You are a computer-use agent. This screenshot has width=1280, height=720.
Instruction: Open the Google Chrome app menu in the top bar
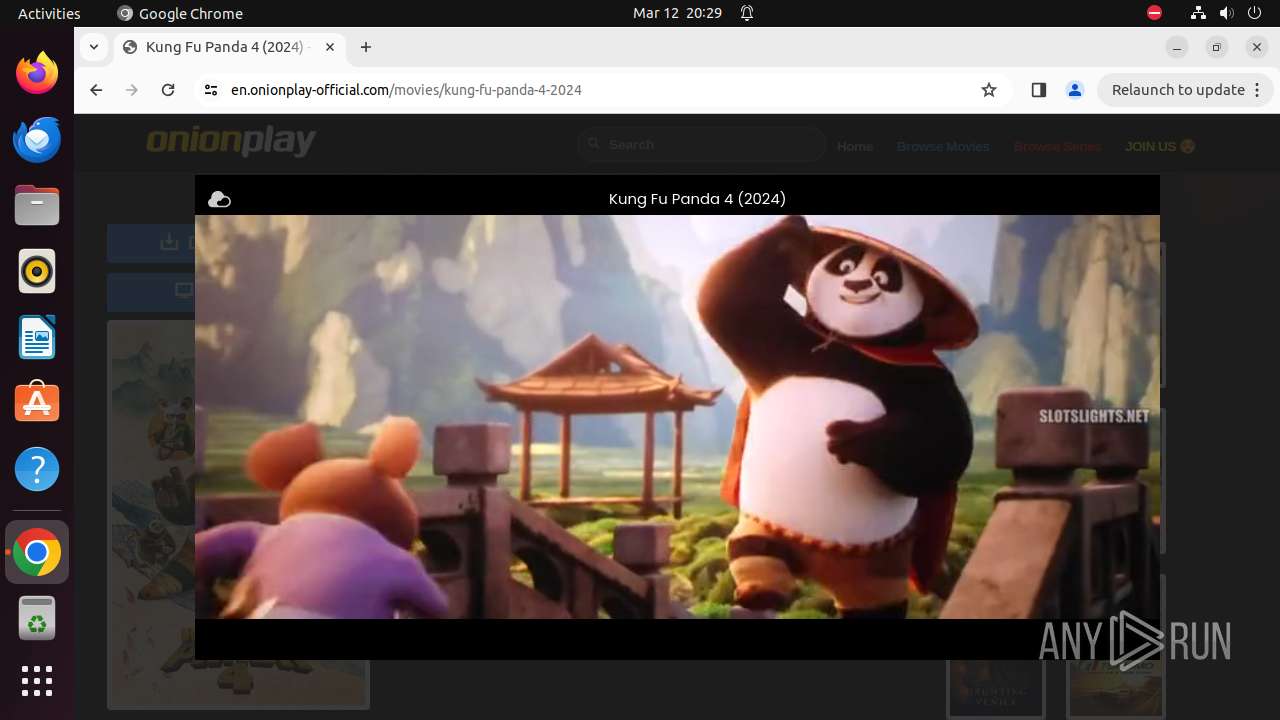(180, 13)
